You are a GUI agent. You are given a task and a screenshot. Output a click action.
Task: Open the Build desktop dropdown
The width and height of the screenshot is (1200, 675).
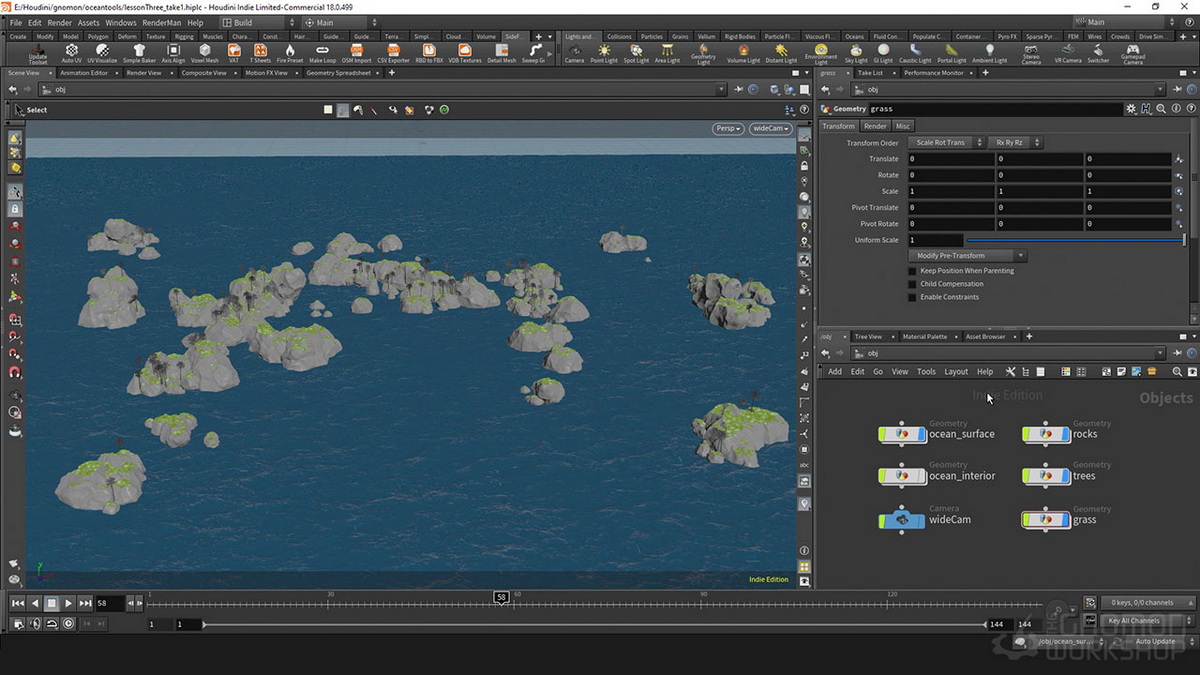(258, 22)
